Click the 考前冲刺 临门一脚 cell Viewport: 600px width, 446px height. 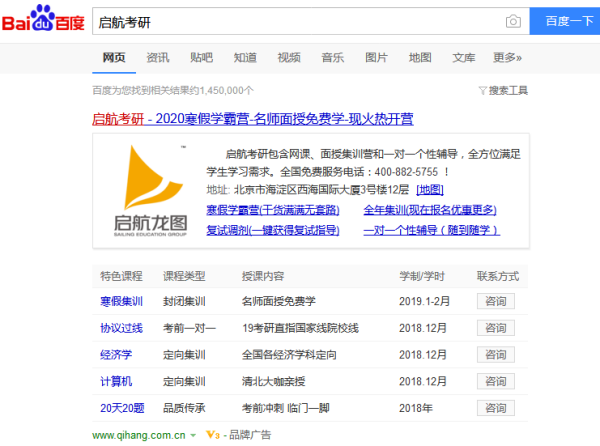point(285,408)
